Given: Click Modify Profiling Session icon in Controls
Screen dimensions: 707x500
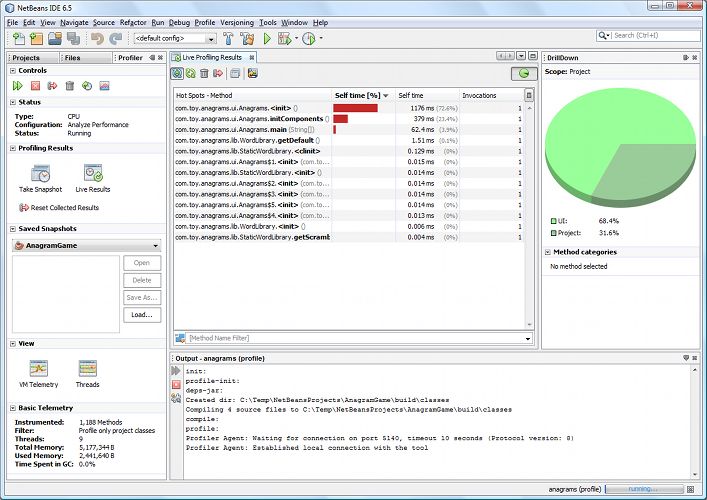Looking at the screenshot, I should click(87, 86).
